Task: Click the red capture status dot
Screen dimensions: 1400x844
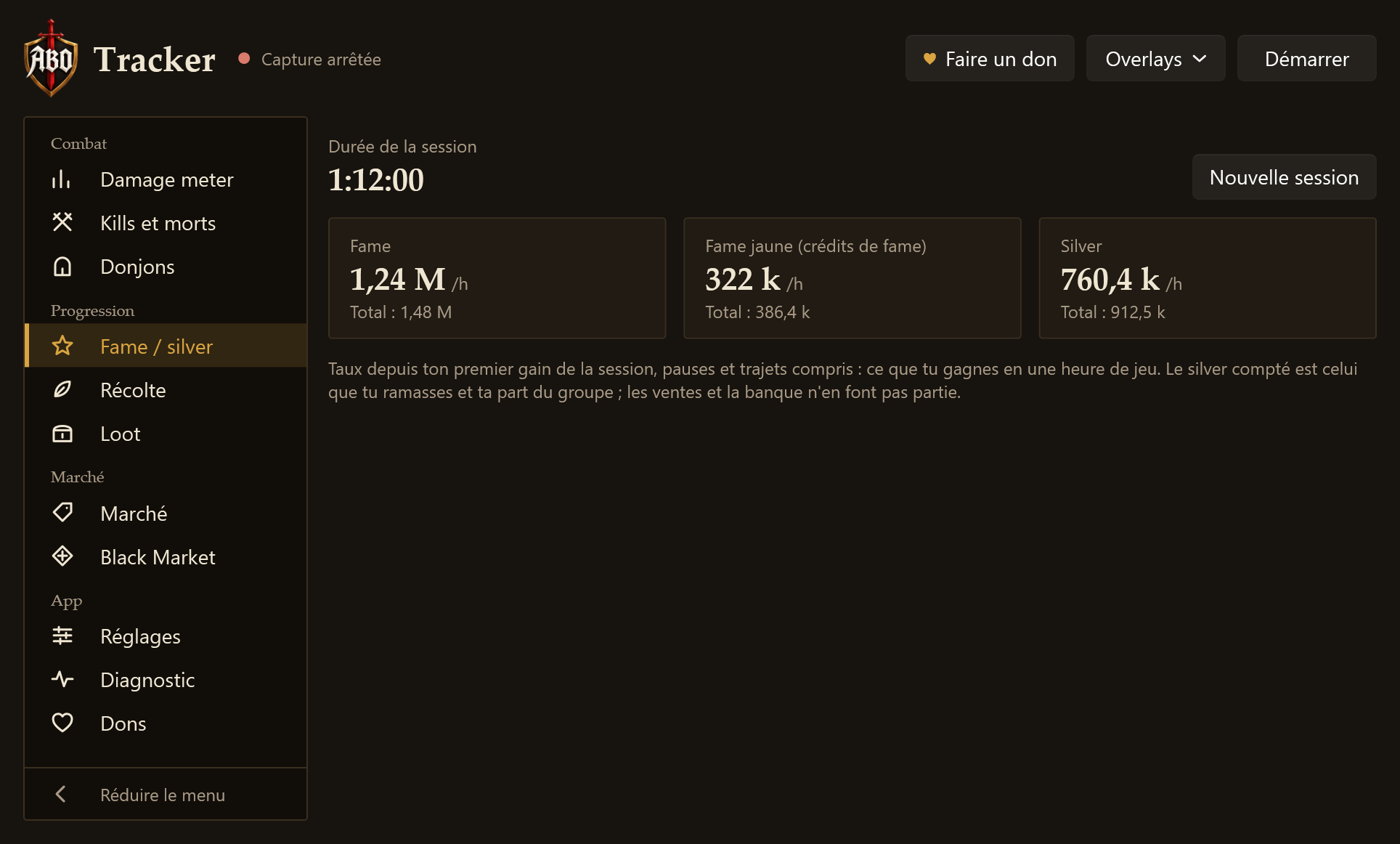Action: tap(244, 58)
